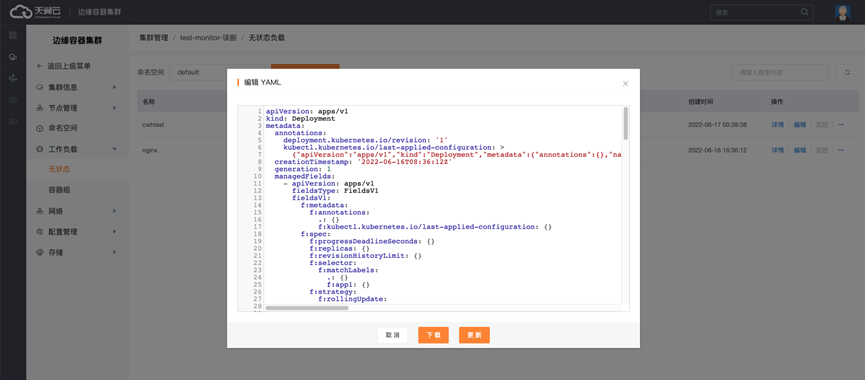Click the 更新 button
Viewport: 865px width, 380px height.
(x=474, y=335)
